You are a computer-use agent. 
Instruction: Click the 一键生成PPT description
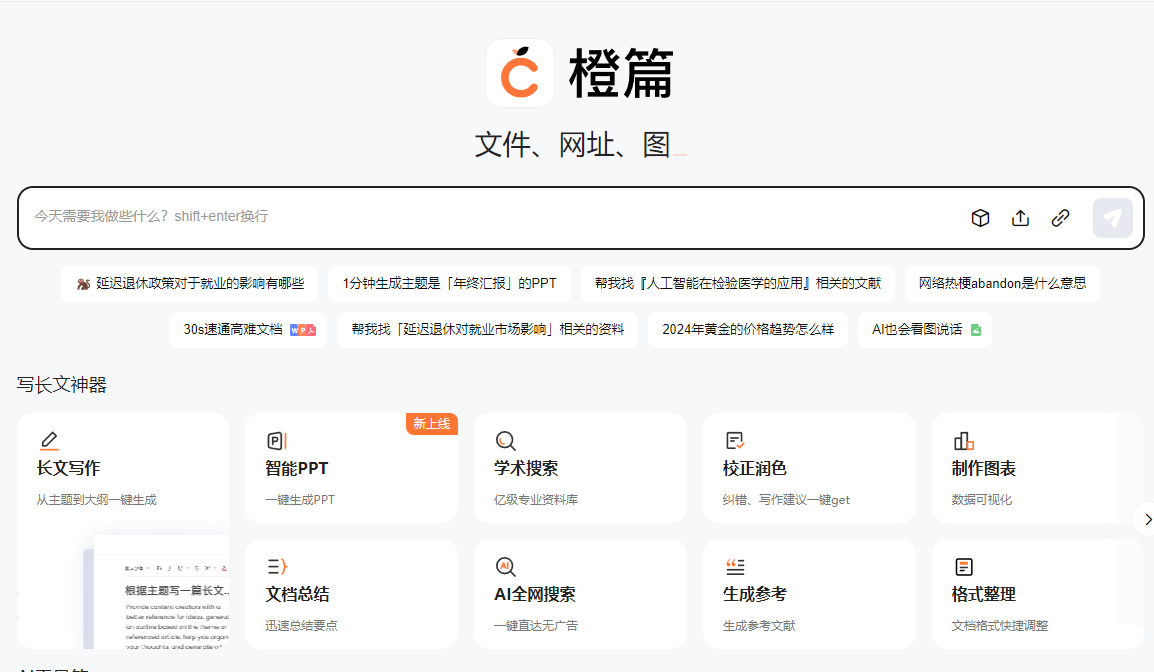[x=300, y=500]
